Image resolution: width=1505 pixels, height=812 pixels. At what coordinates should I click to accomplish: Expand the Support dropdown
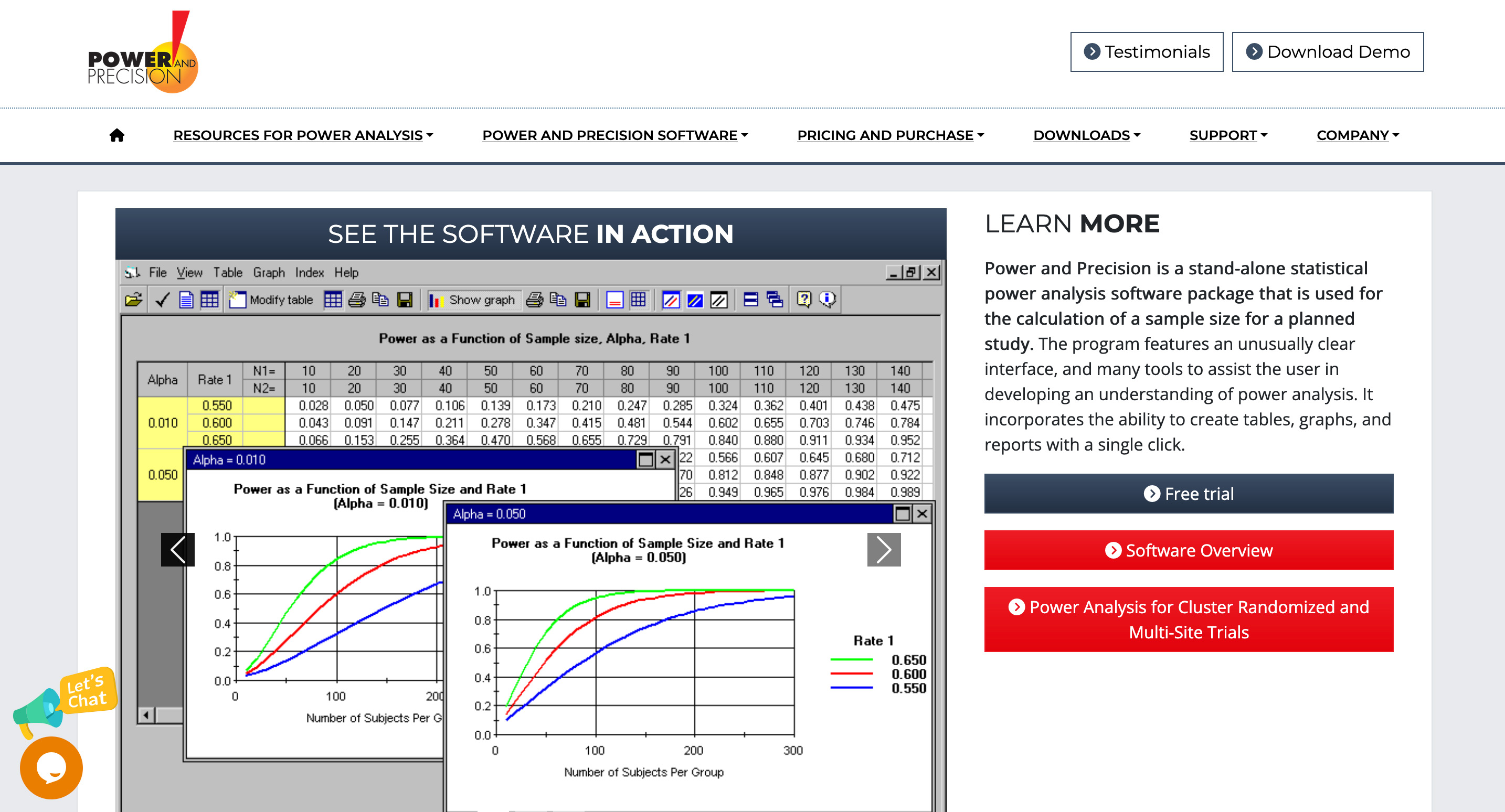[x=1228, y=135]
